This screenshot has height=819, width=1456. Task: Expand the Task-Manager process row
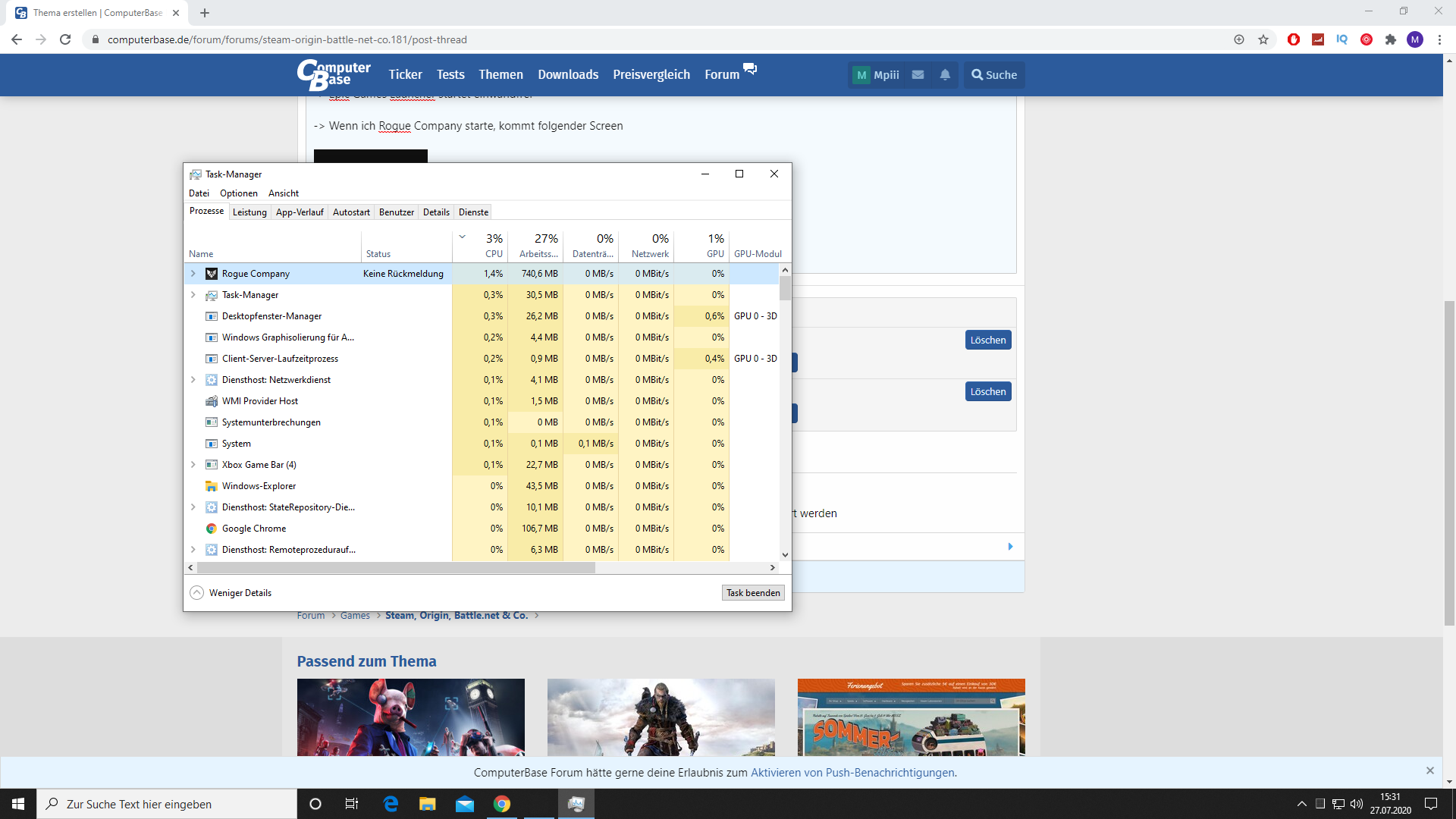(193, 295)
